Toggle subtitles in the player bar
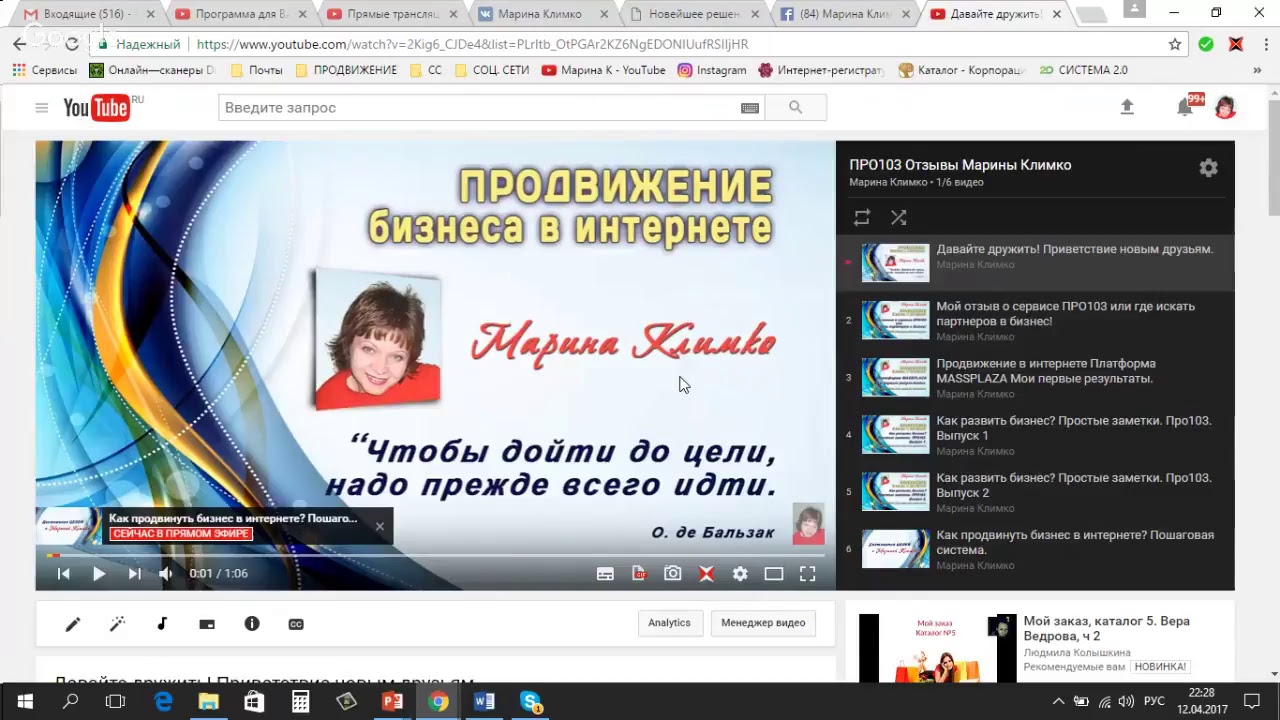 tap(605, 573)
